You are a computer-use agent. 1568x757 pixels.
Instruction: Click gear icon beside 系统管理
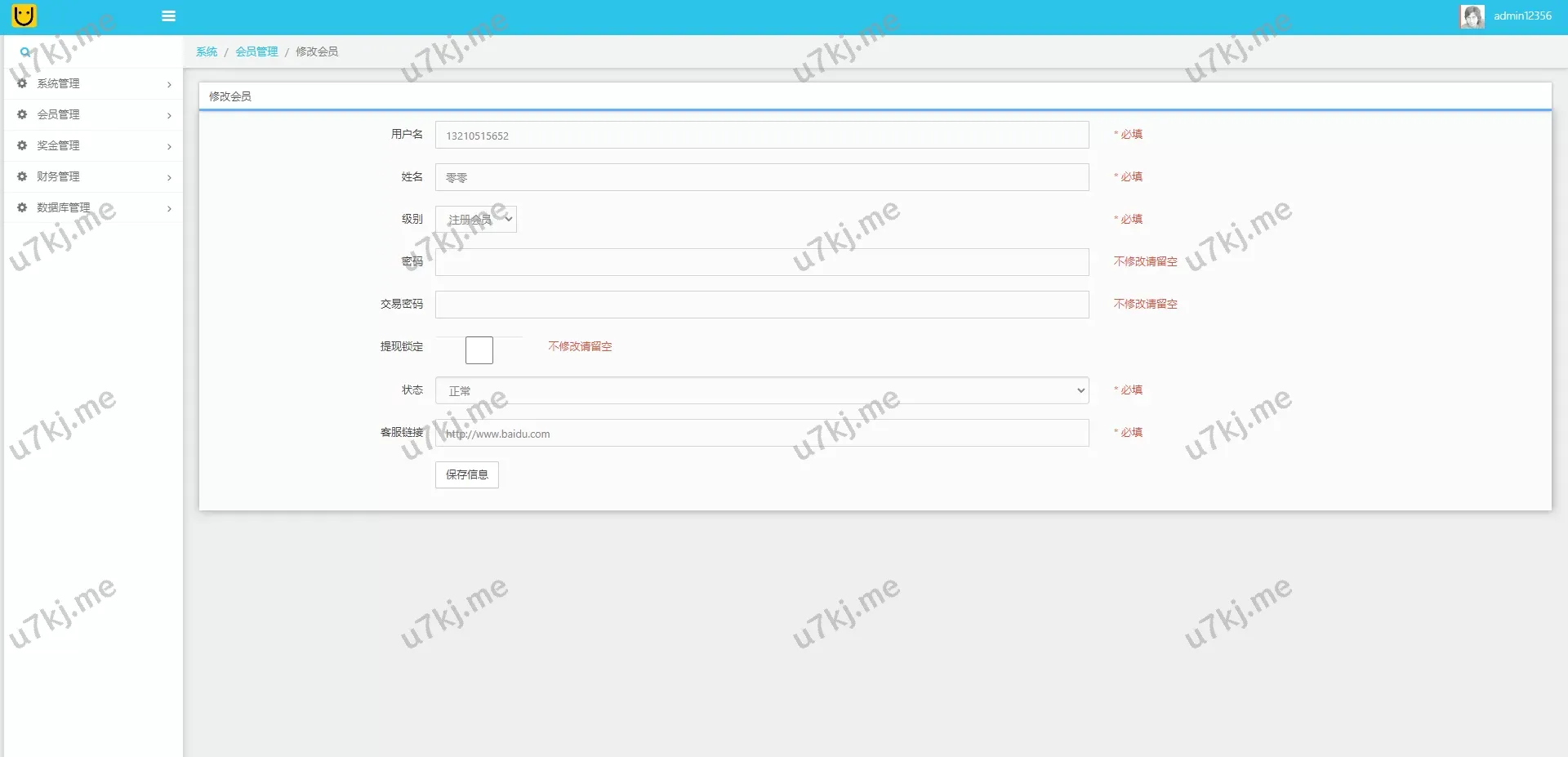(22, 83)
